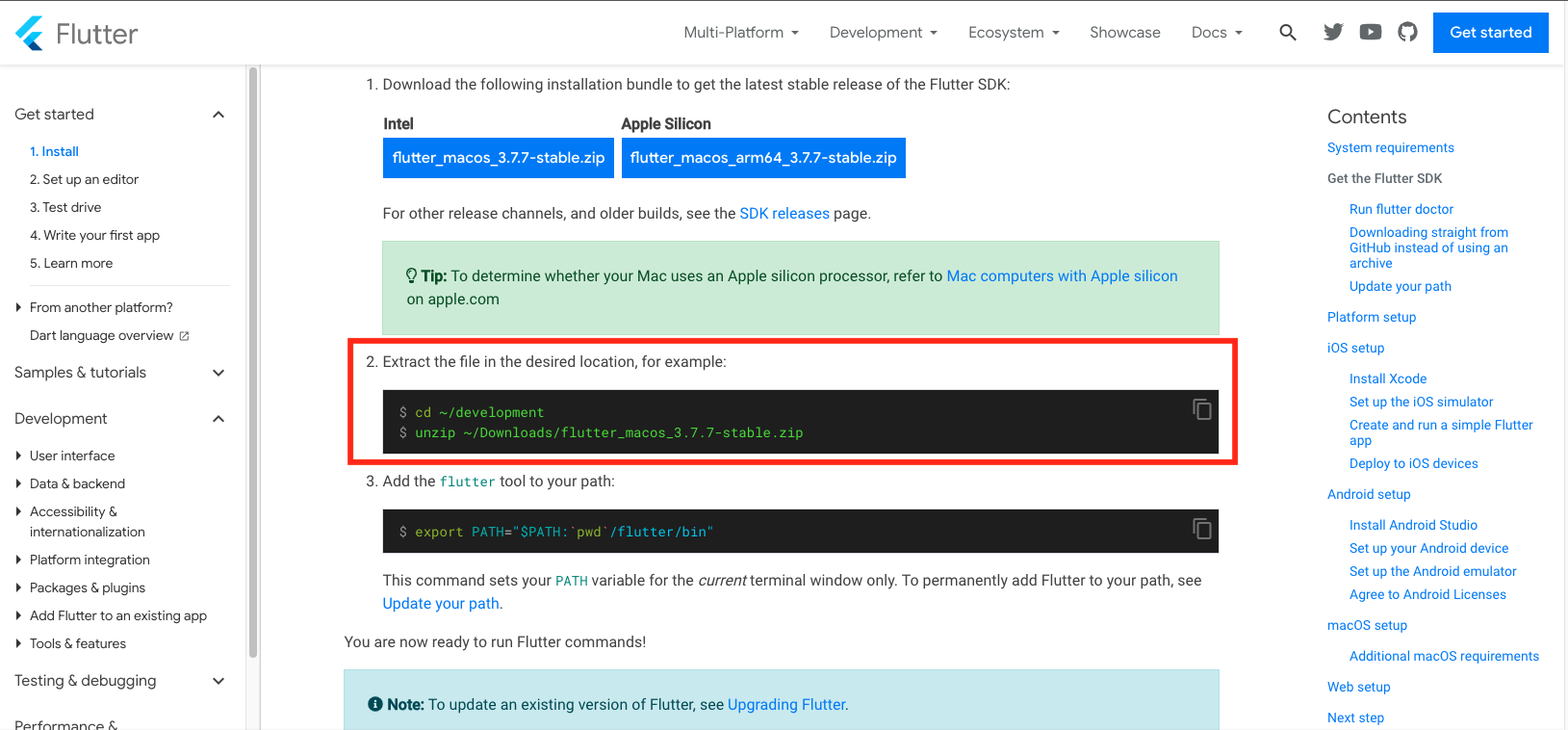Go to Showcase page
This screenshot has height=730, width=1568.
(x=1125, y=33)
